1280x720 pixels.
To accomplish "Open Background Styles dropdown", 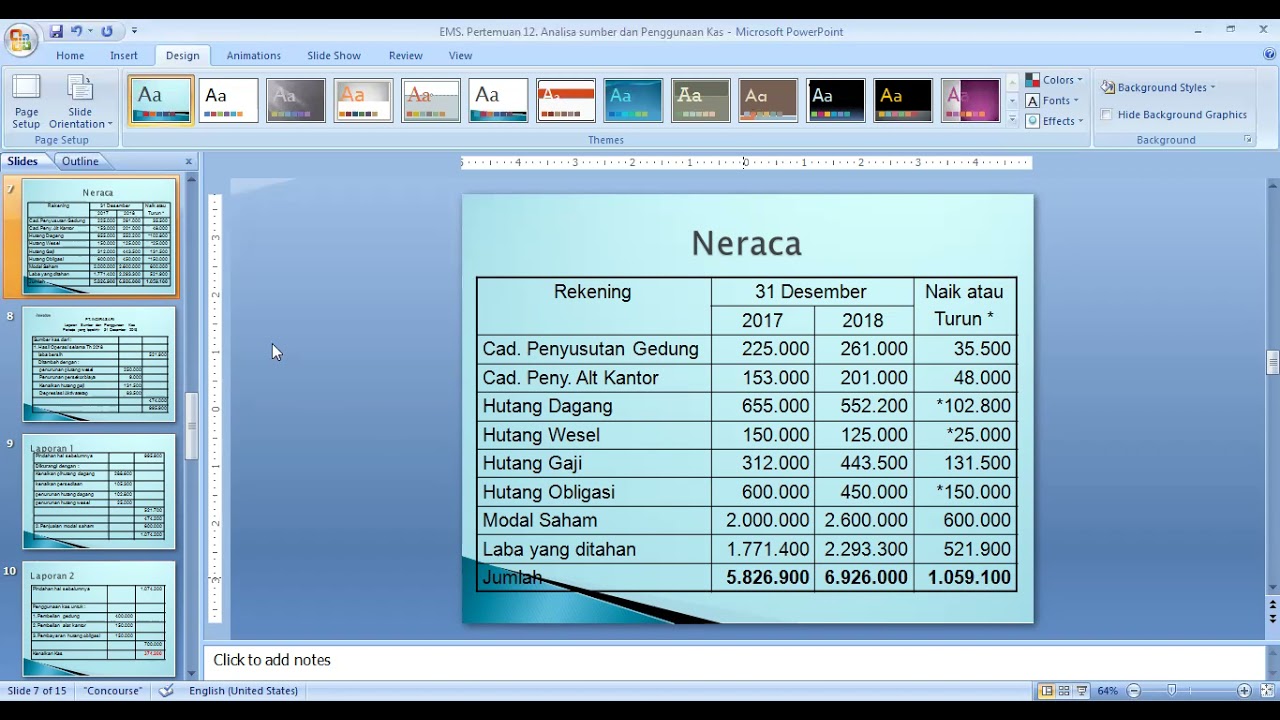I will click(x=1158, y=87).
